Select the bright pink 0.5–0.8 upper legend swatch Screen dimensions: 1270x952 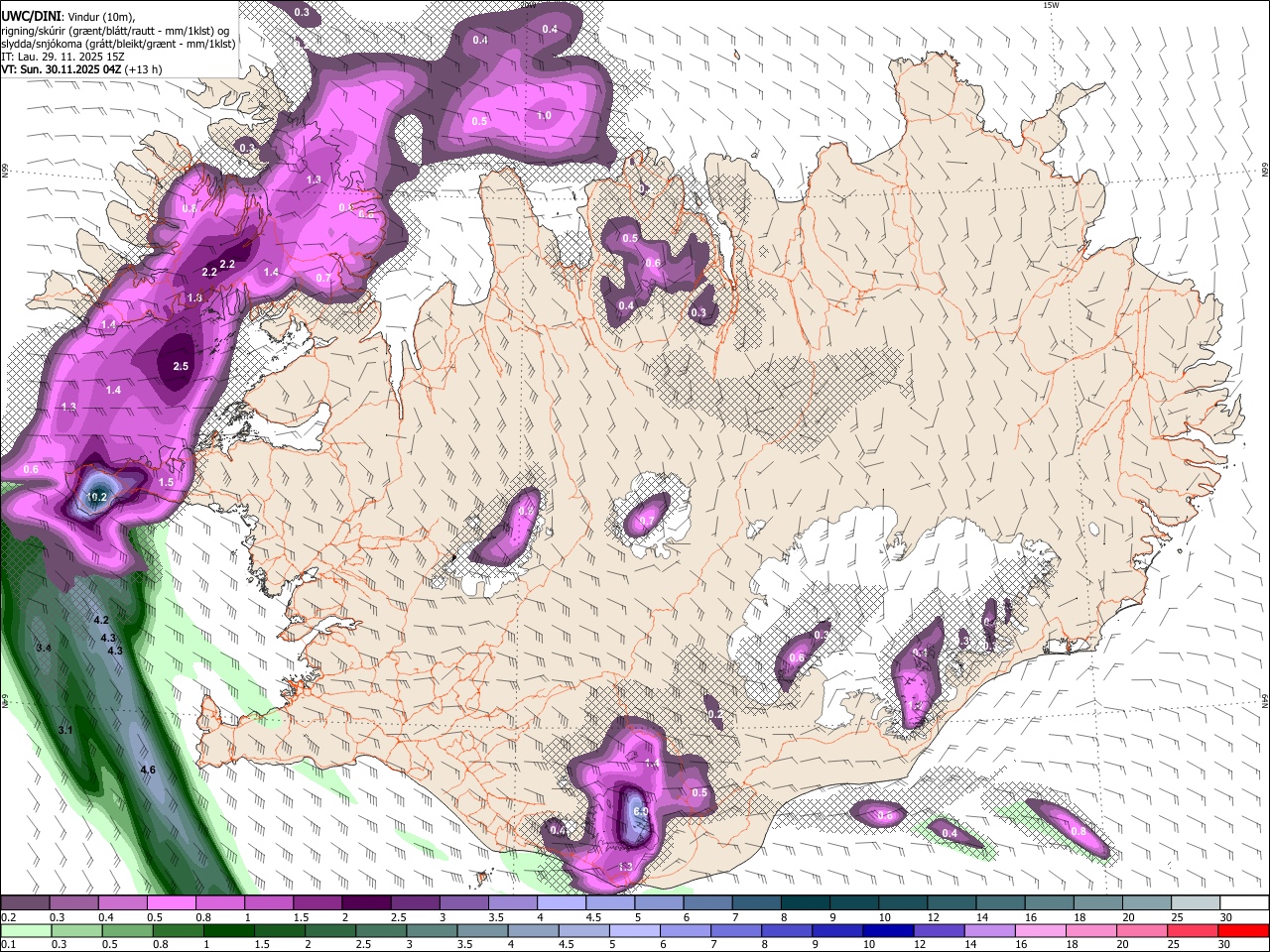(x=171, y=902)
